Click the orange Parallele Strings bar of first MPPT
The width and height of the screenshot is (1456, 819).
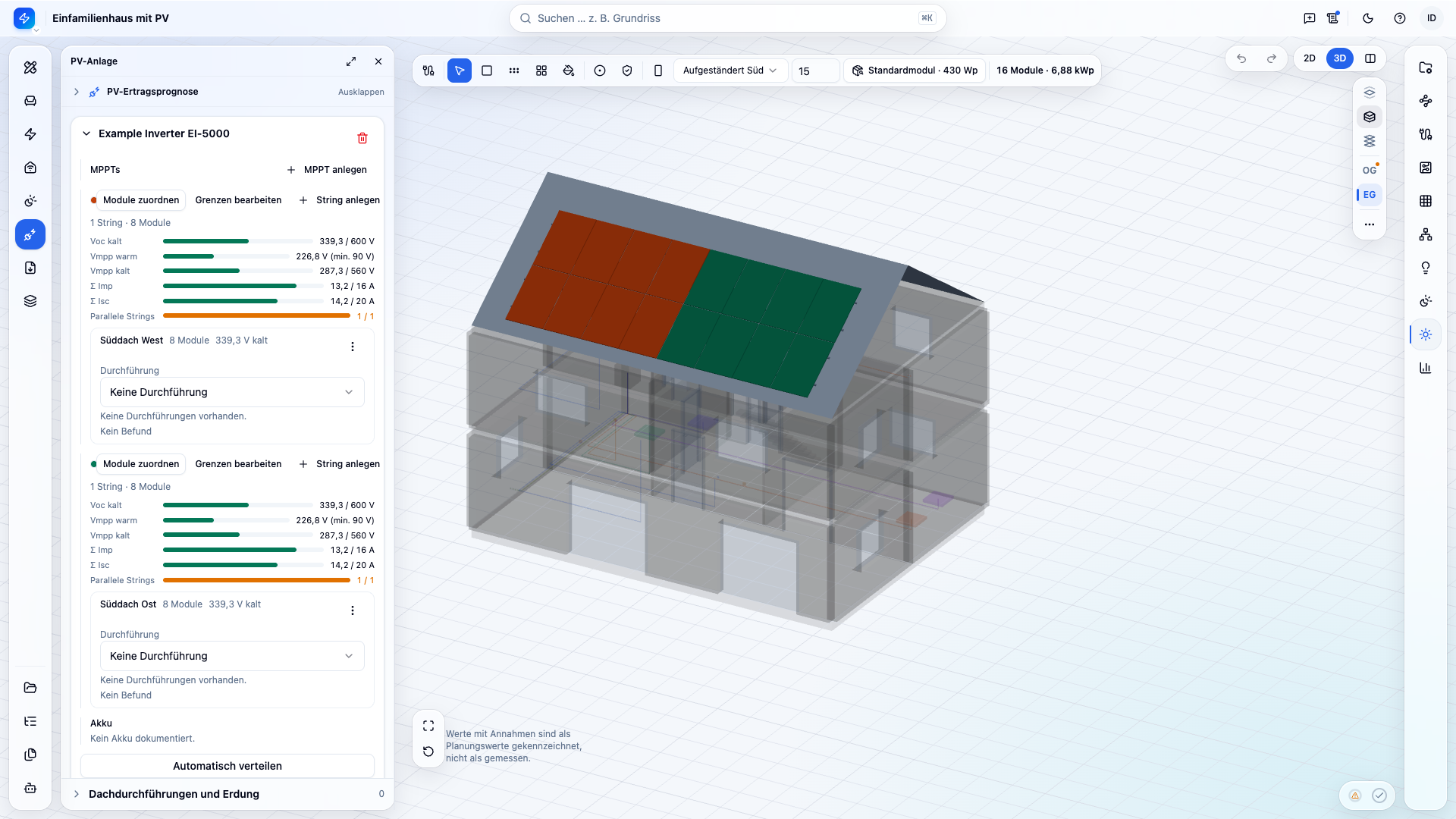(x=256, y=316)
